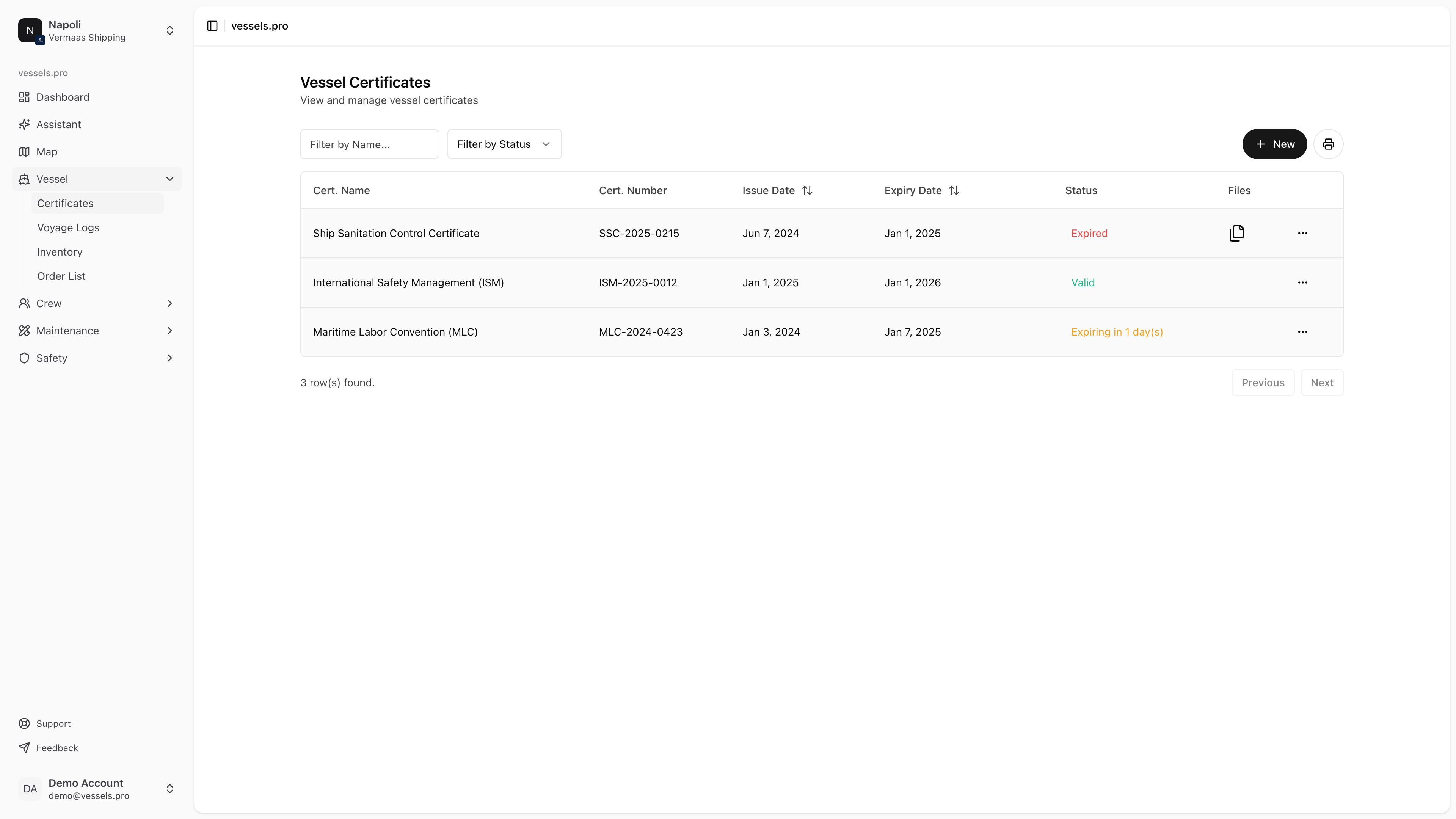Click the Support lifebuoy icon
The height and width of the screenshot is (819, 1456).
(x=24, y=723)
